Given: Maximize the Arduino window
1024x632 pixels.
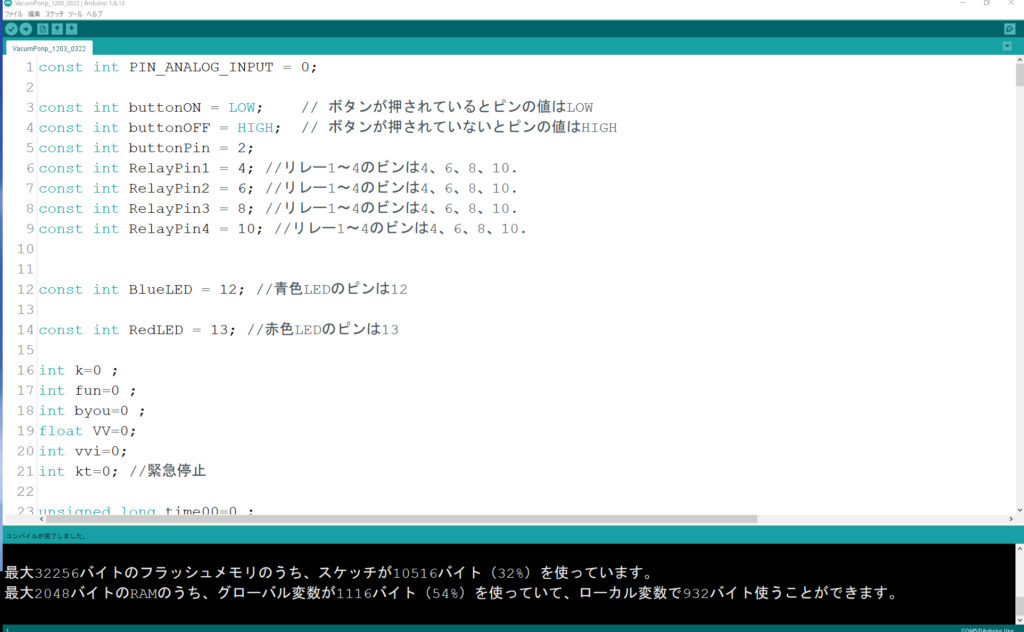Looking at the screenshot, I should coord(986,4).
